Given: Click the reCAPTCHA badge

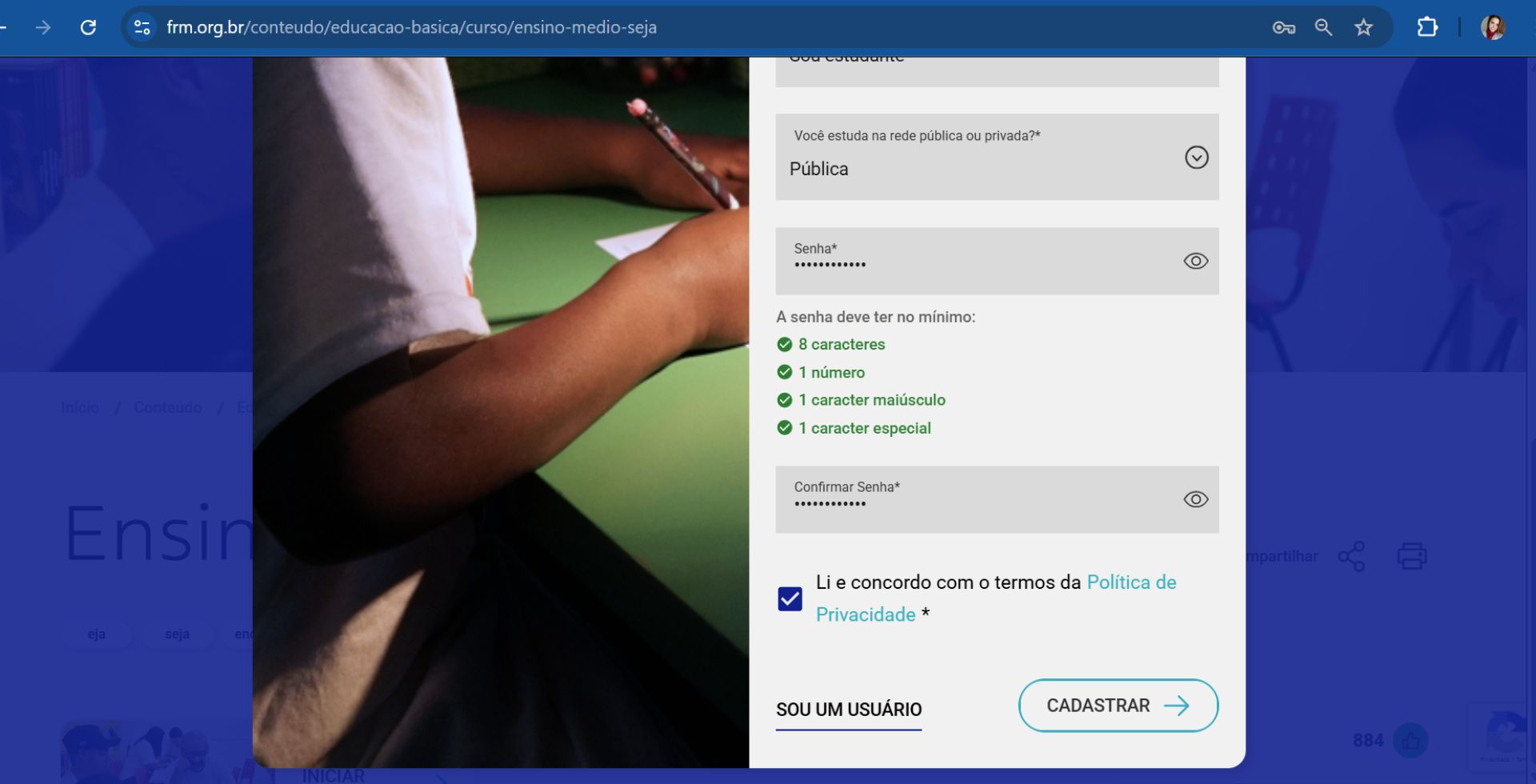Looking at the screenshot, I should (1499, 736).
